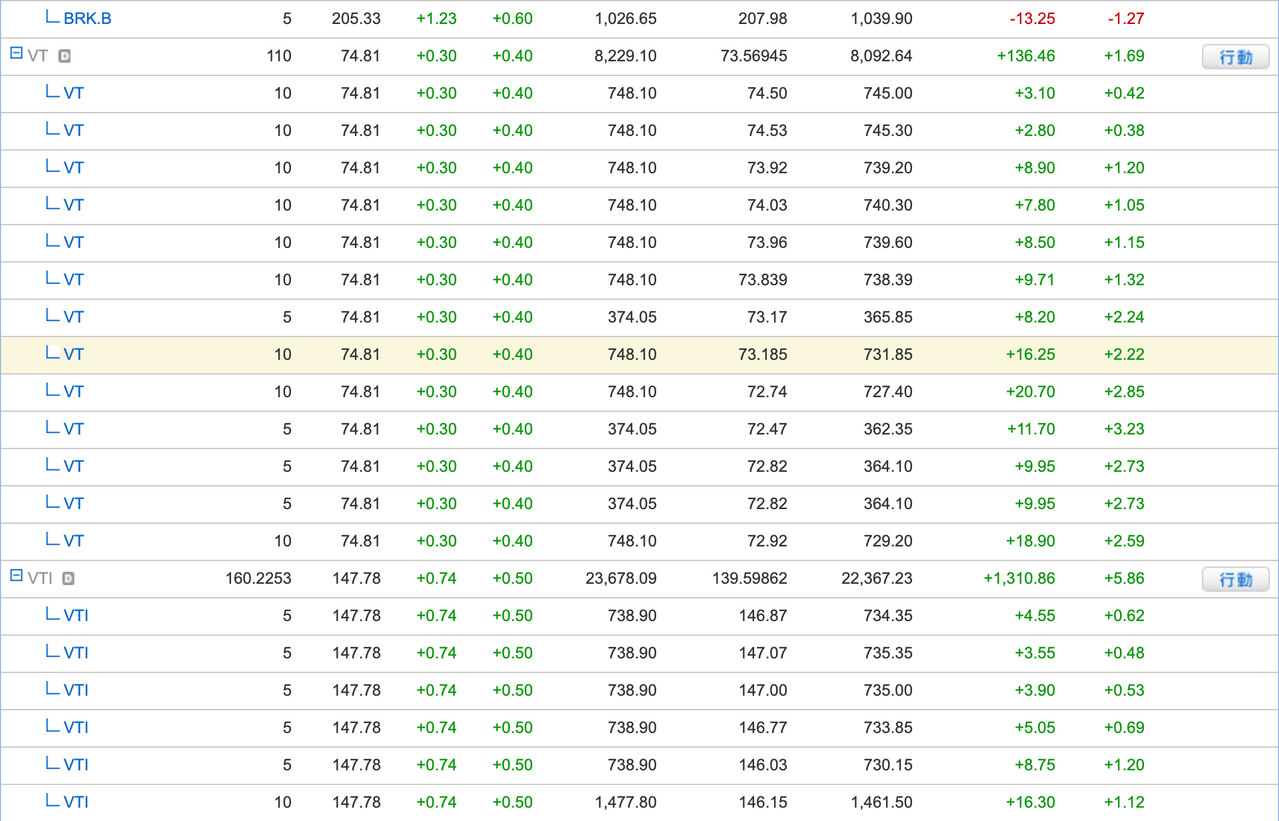Screen dimensions: 1279x821
Task: Click the VTI total value 23,678.09
Action: click(621, 578)
